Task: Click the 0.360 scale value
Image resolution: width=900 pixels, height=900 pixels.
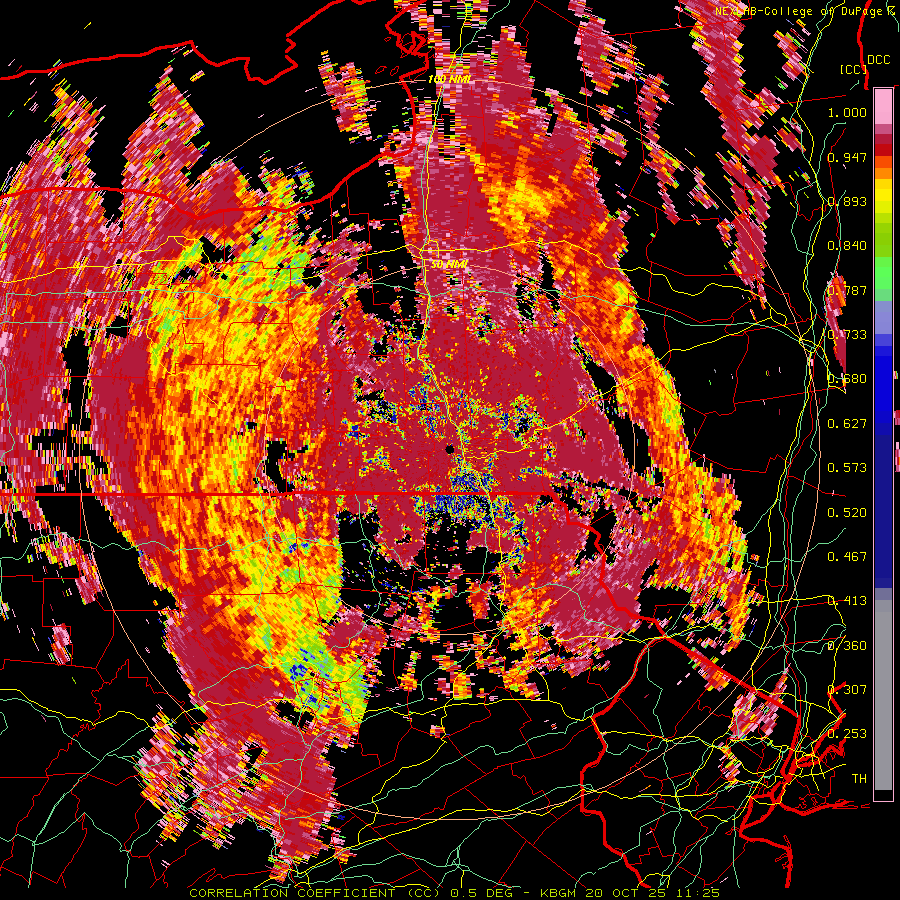Action: click(x=847, y=646)
